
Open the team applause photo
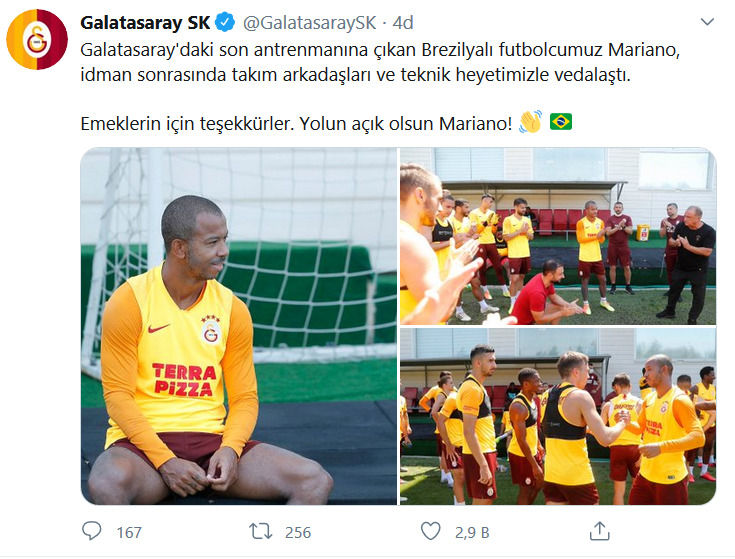558,236
